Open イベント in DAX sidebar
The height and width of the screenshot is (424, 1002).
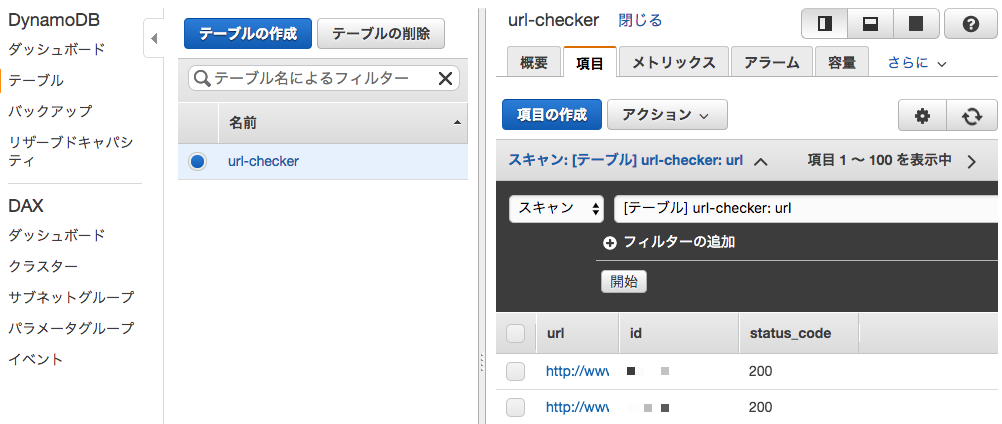click(36, 359)
